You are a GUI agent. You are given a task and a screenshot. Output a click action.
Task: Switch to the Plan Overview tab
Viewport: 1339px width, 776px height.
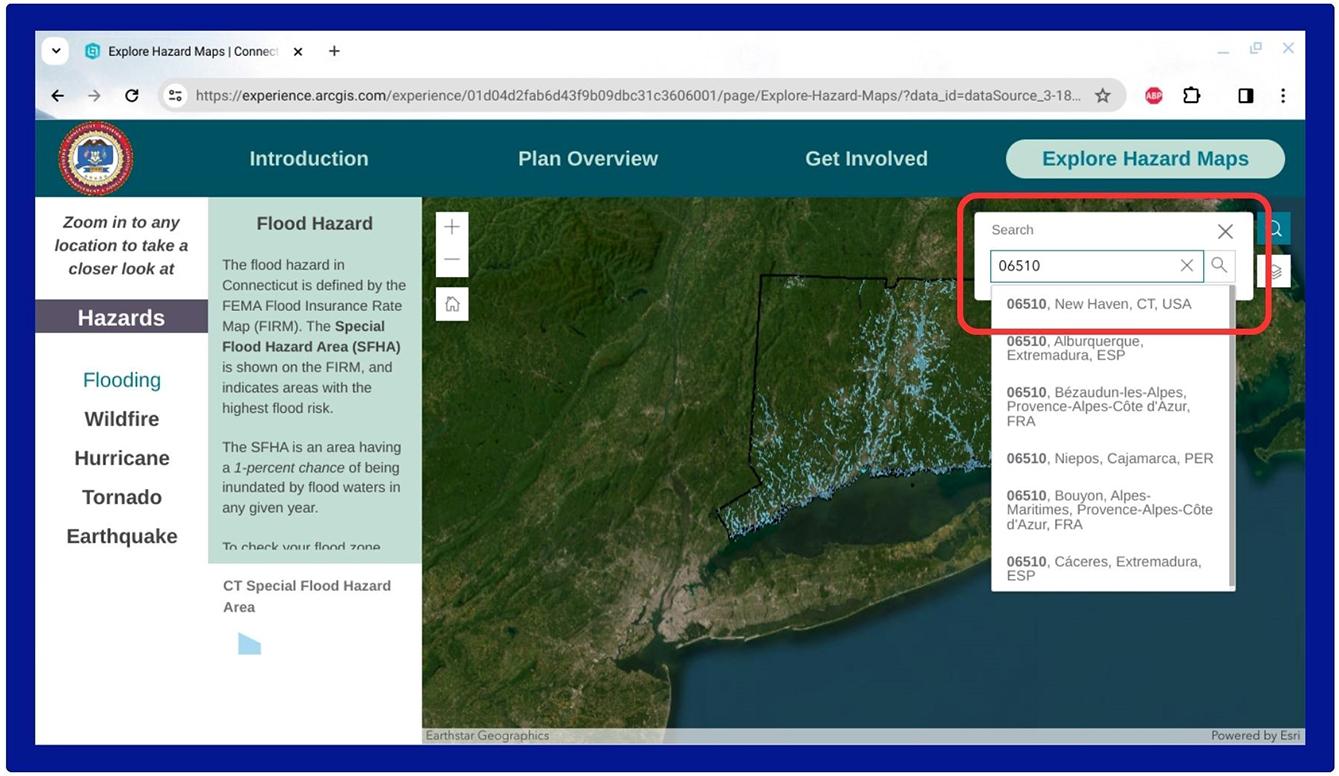coord(587,157)
